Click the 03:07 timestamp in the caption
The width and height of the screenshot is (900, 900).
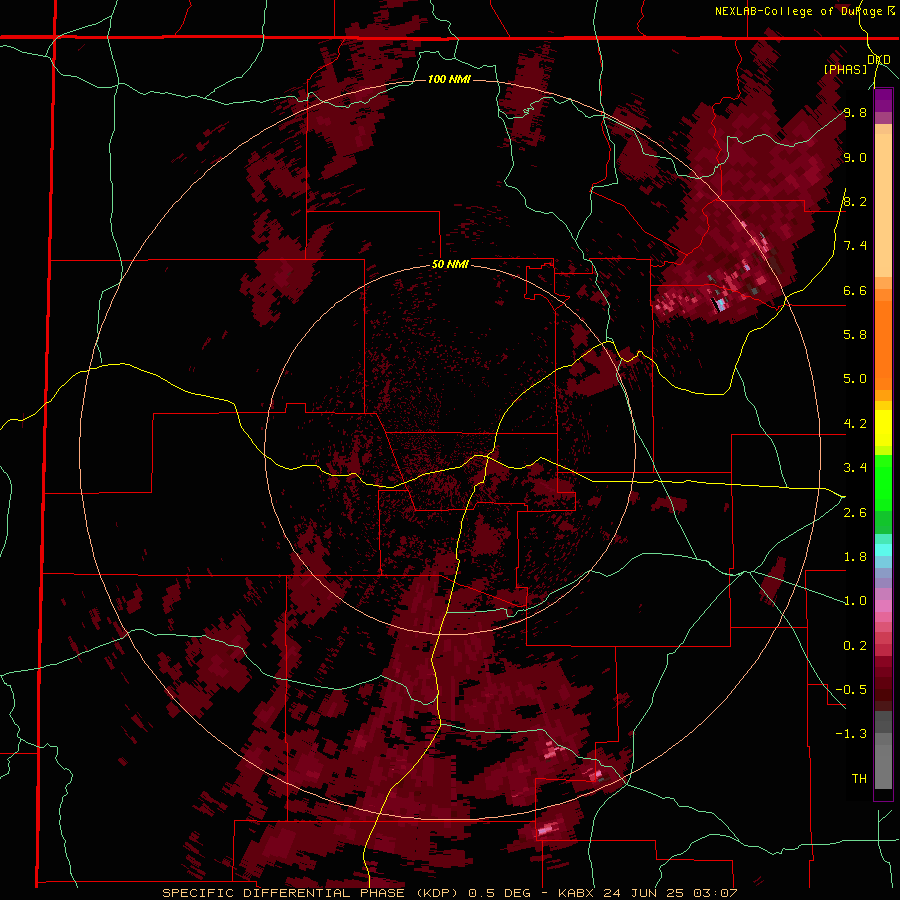(715, 893)
